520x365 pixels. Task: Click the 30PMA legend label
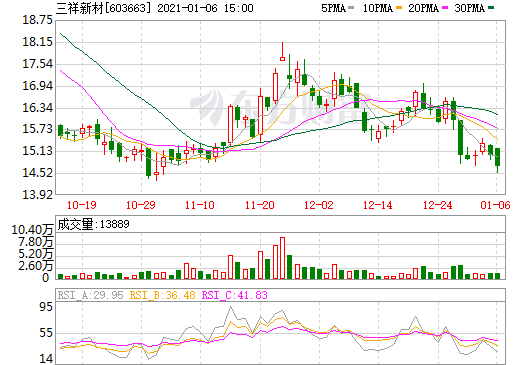coord(470,8)
